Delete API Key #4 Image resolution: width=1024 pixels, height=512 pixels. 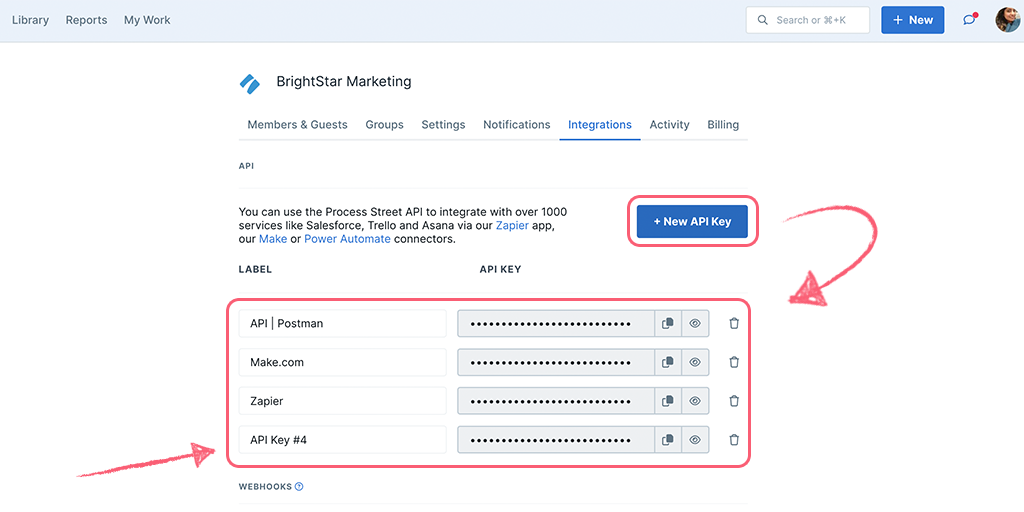734,440
